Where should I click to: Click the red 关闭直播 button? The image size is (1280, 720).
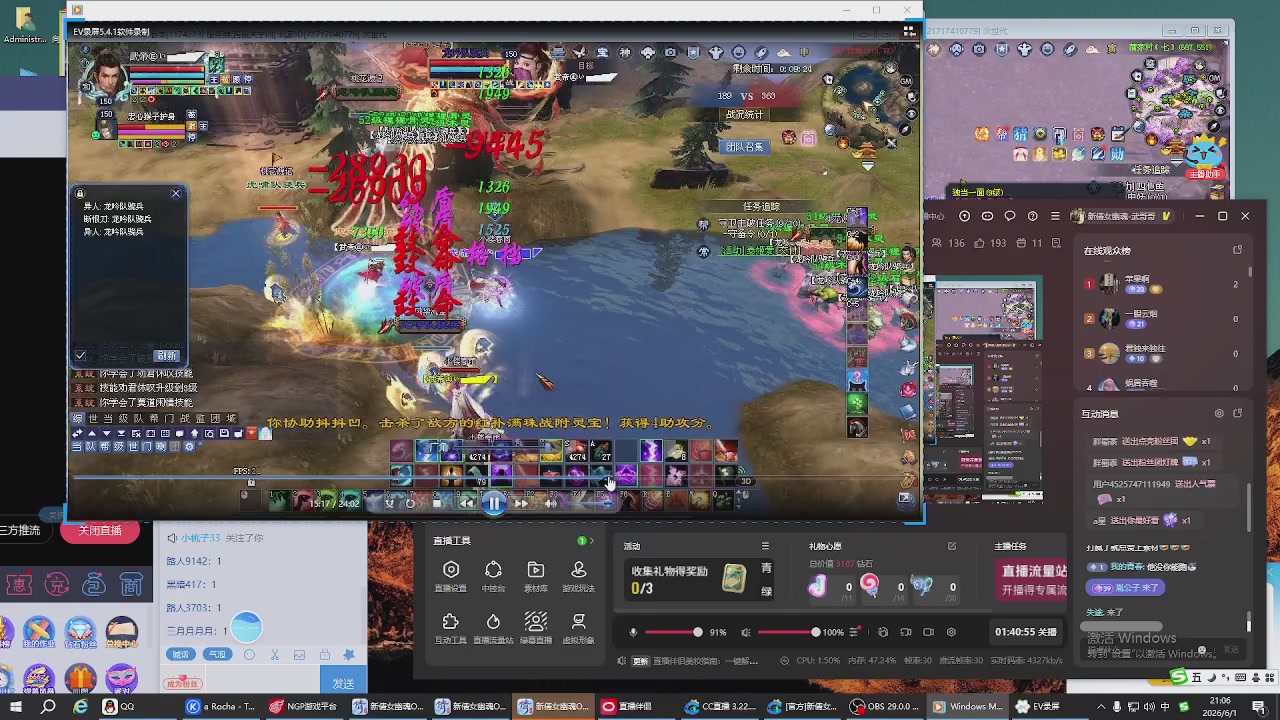pos(100,531)
